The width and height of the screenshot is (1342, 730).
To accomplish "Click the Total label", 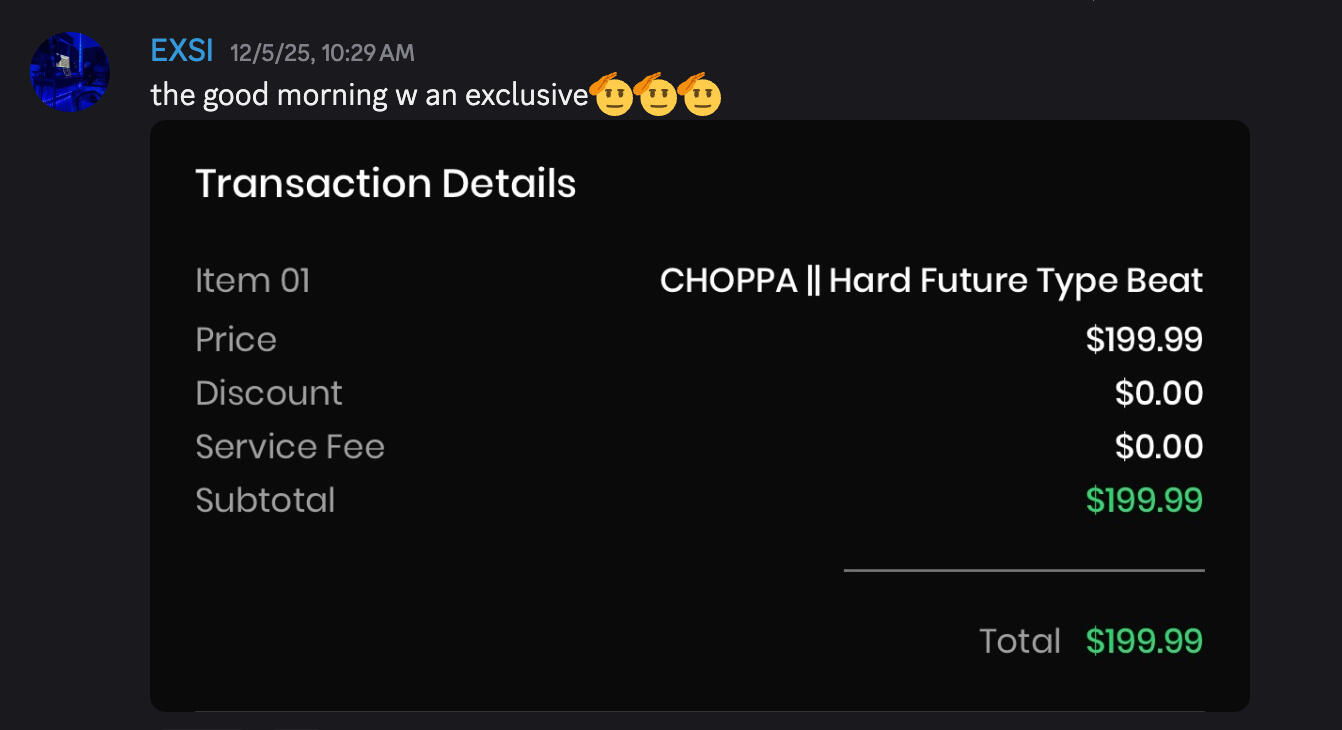I will [1020, 641].
